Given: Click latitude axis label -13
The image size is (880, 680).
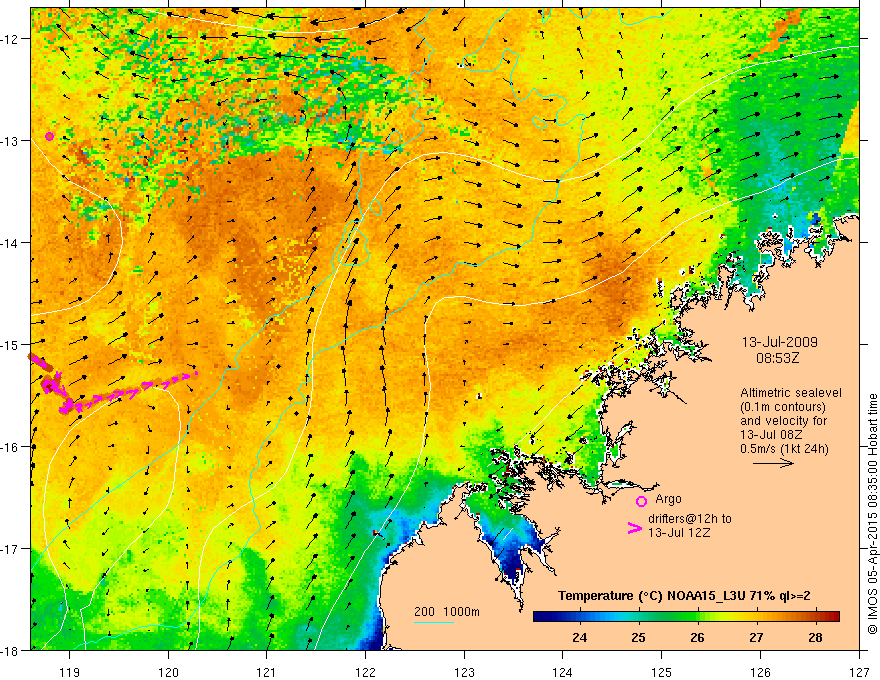Looking at the screenshot, I should [11, 141].
